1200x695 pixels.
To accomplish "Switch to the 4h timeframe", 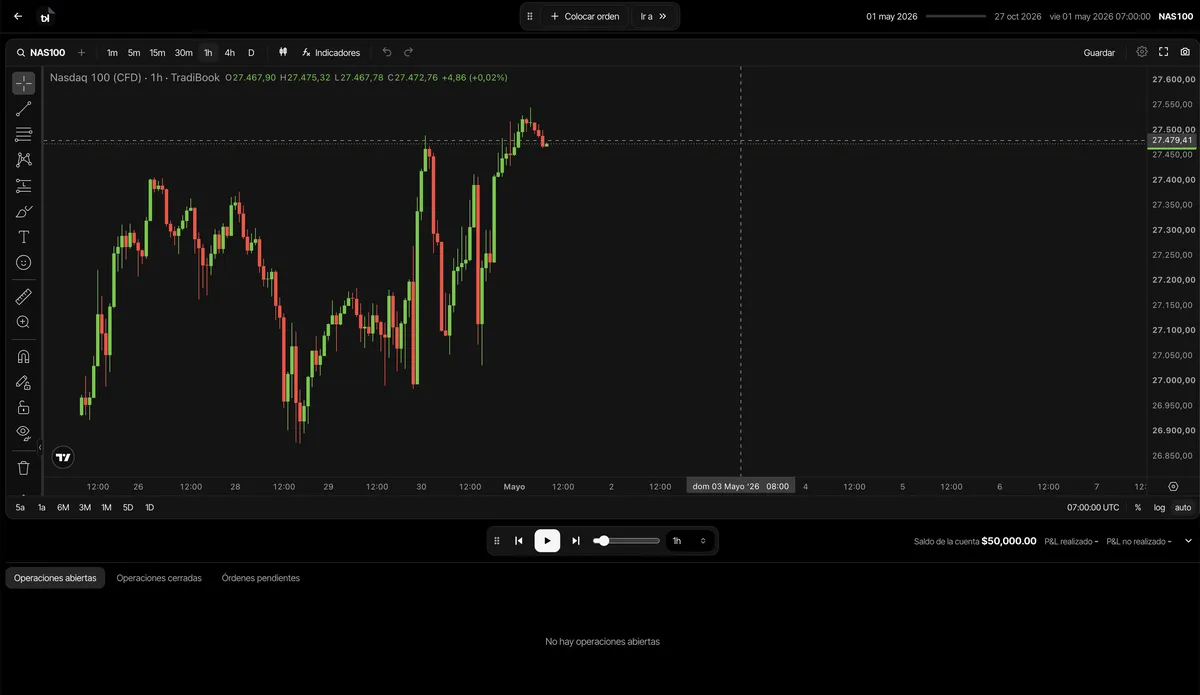I will coord(230,52).
